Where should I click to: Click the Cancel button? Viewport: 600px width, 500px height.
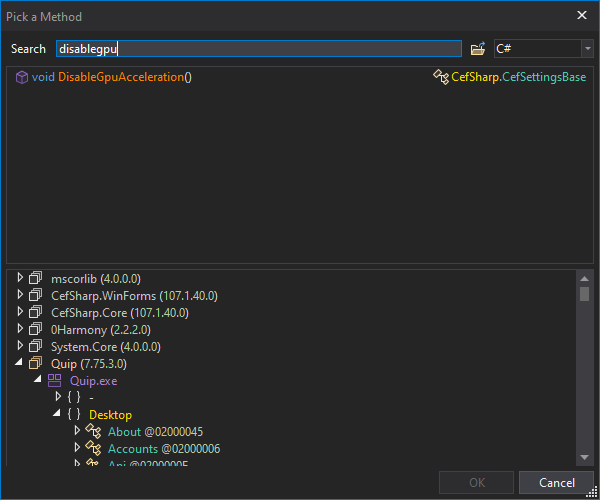click(x=556, y=483)
